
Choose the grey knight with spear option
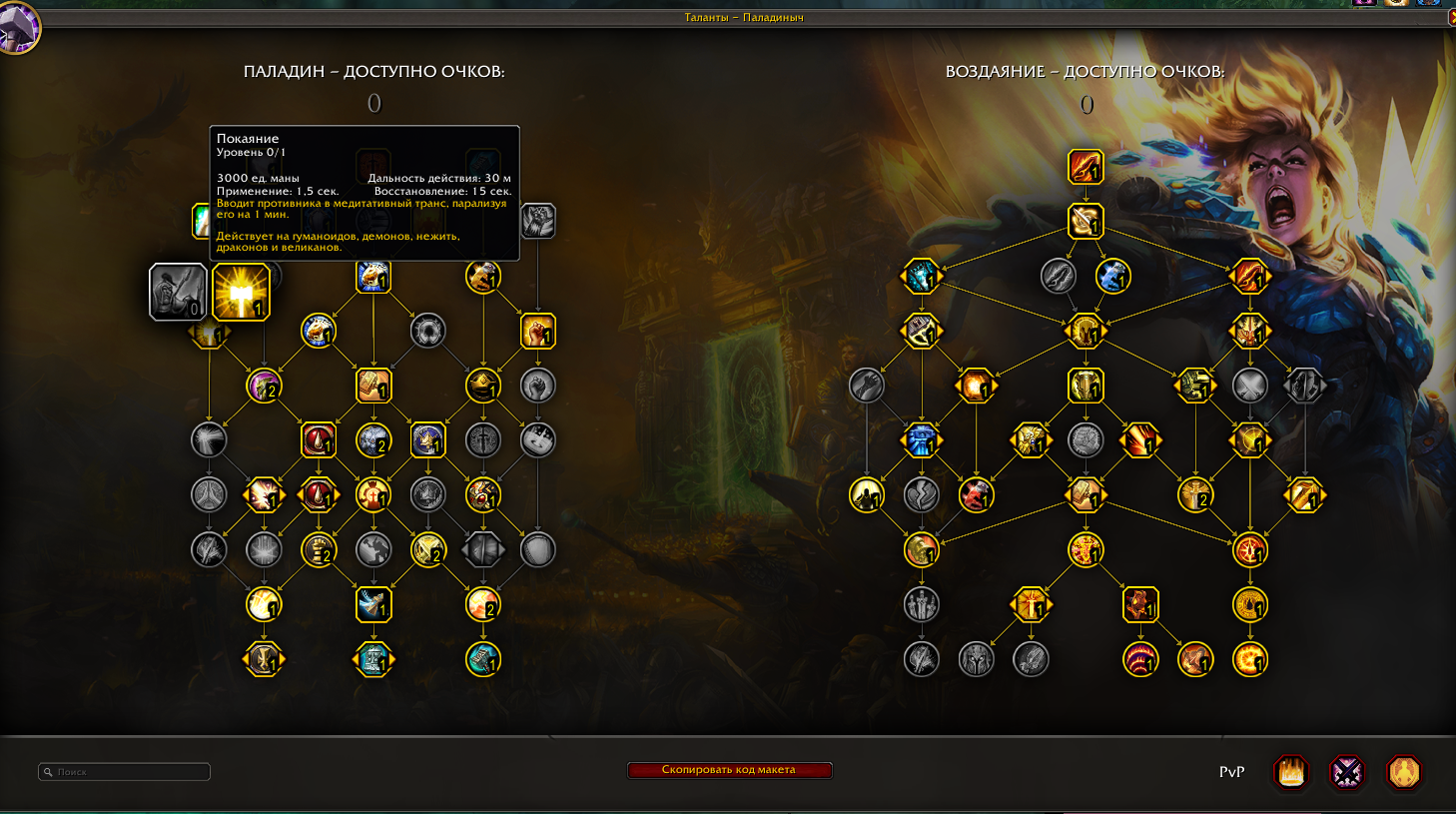point(178,292)
